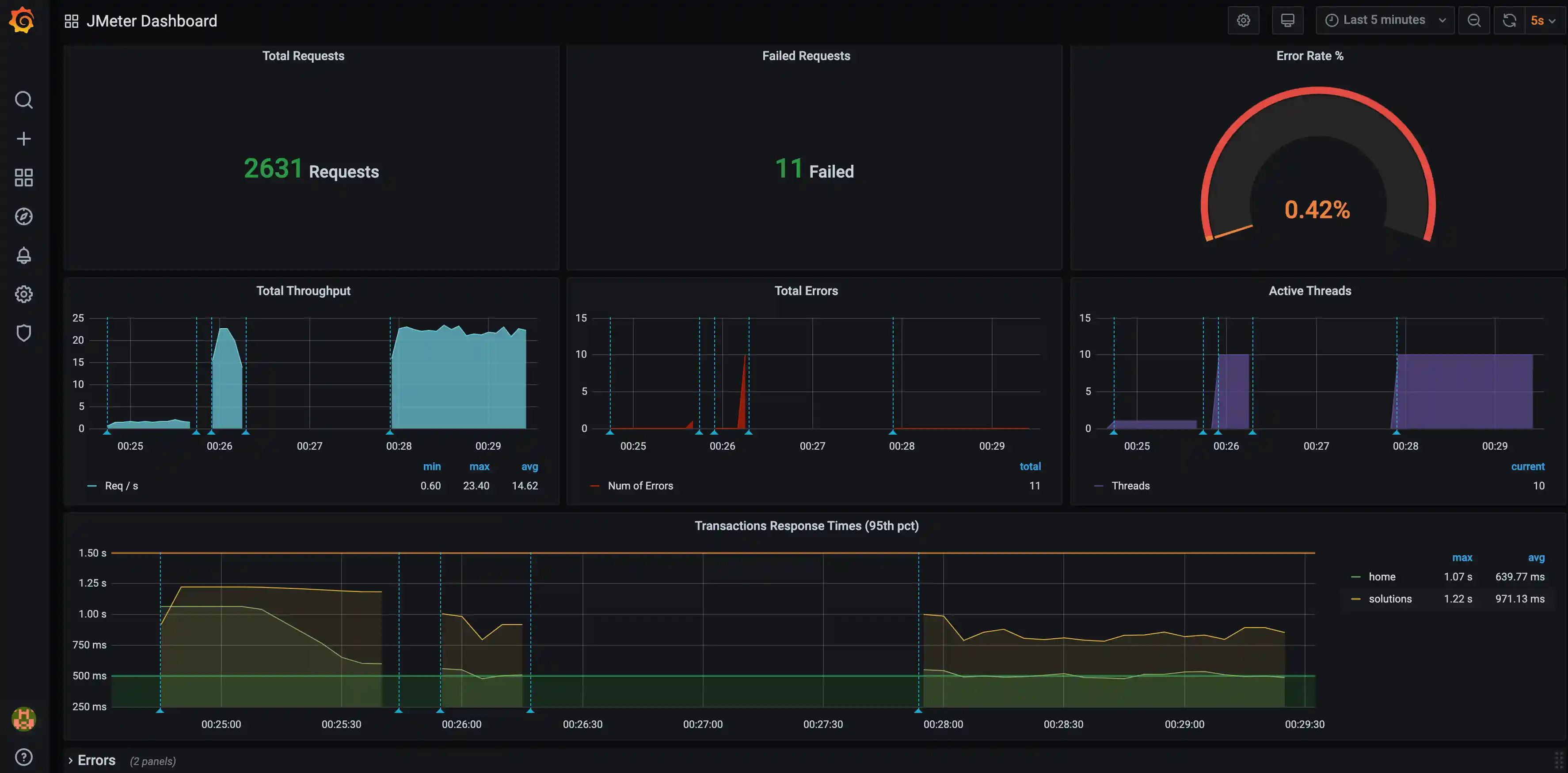This screenshot has height=773, width=1568.
Task: Open the search in the sidebar
Action: [23, 100]
